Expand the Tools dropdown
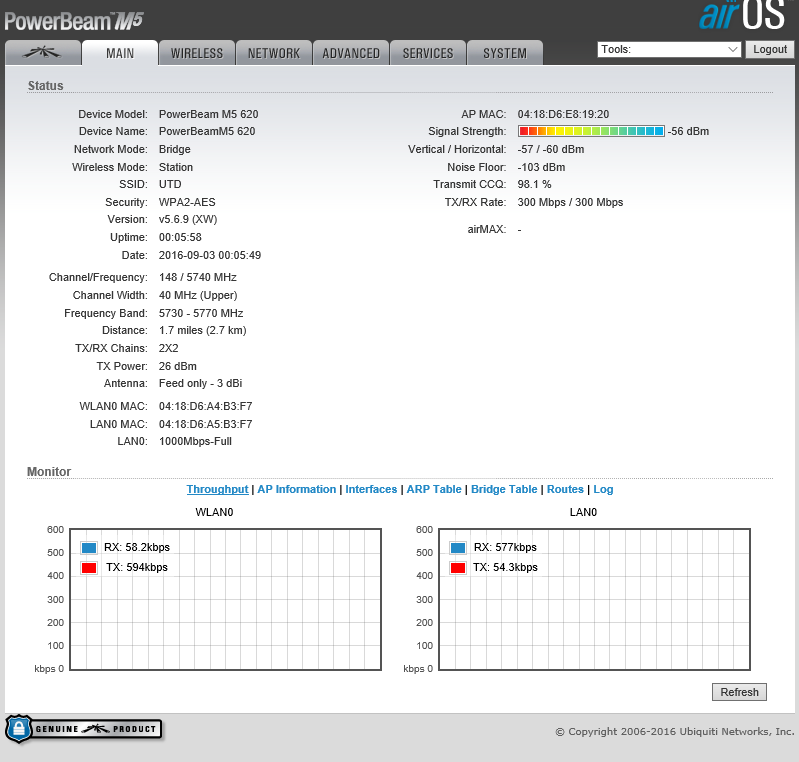Screen dimensions: 799x762 tap(669, 49)
